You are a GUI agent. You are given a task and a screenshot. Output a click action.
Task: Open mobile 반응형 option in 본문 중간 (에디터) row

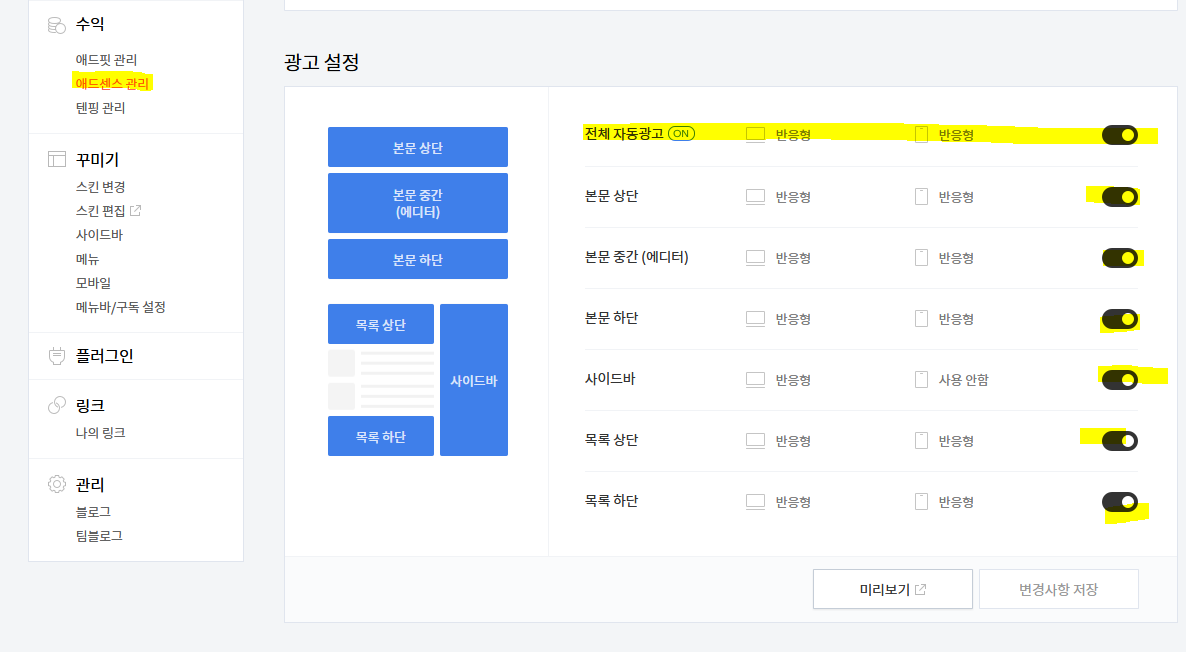pos(956,258)
